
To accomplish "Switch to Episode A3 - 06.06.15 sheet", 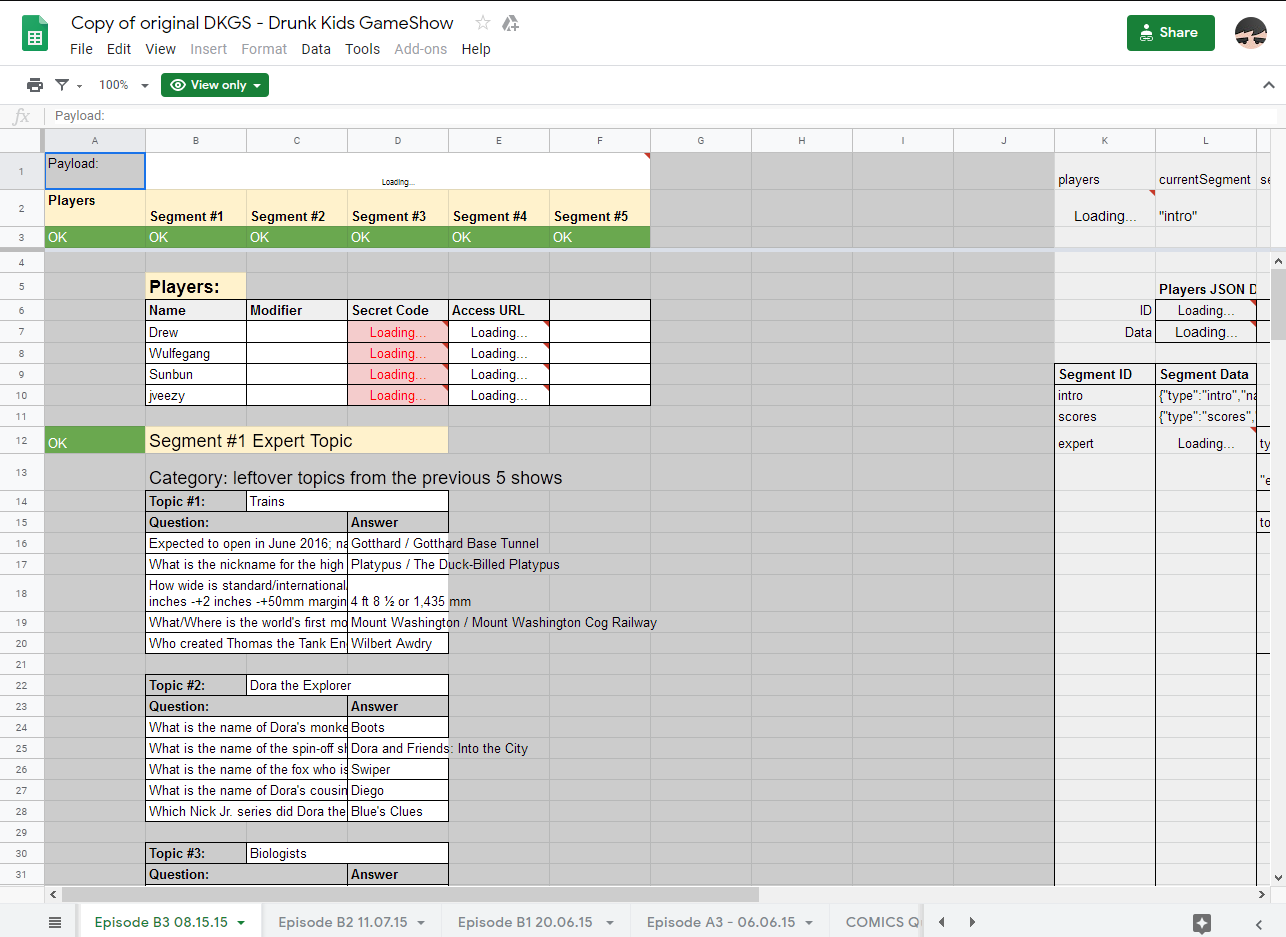I will 720,922.
